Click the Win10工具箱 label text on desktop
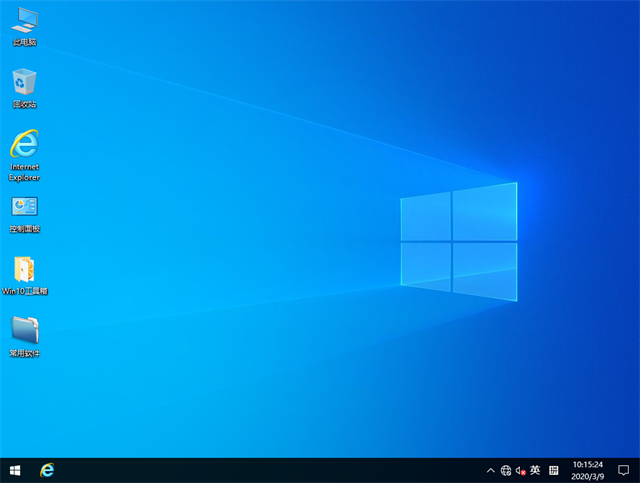Screen dimensions: 640x483 click(25, 291)
